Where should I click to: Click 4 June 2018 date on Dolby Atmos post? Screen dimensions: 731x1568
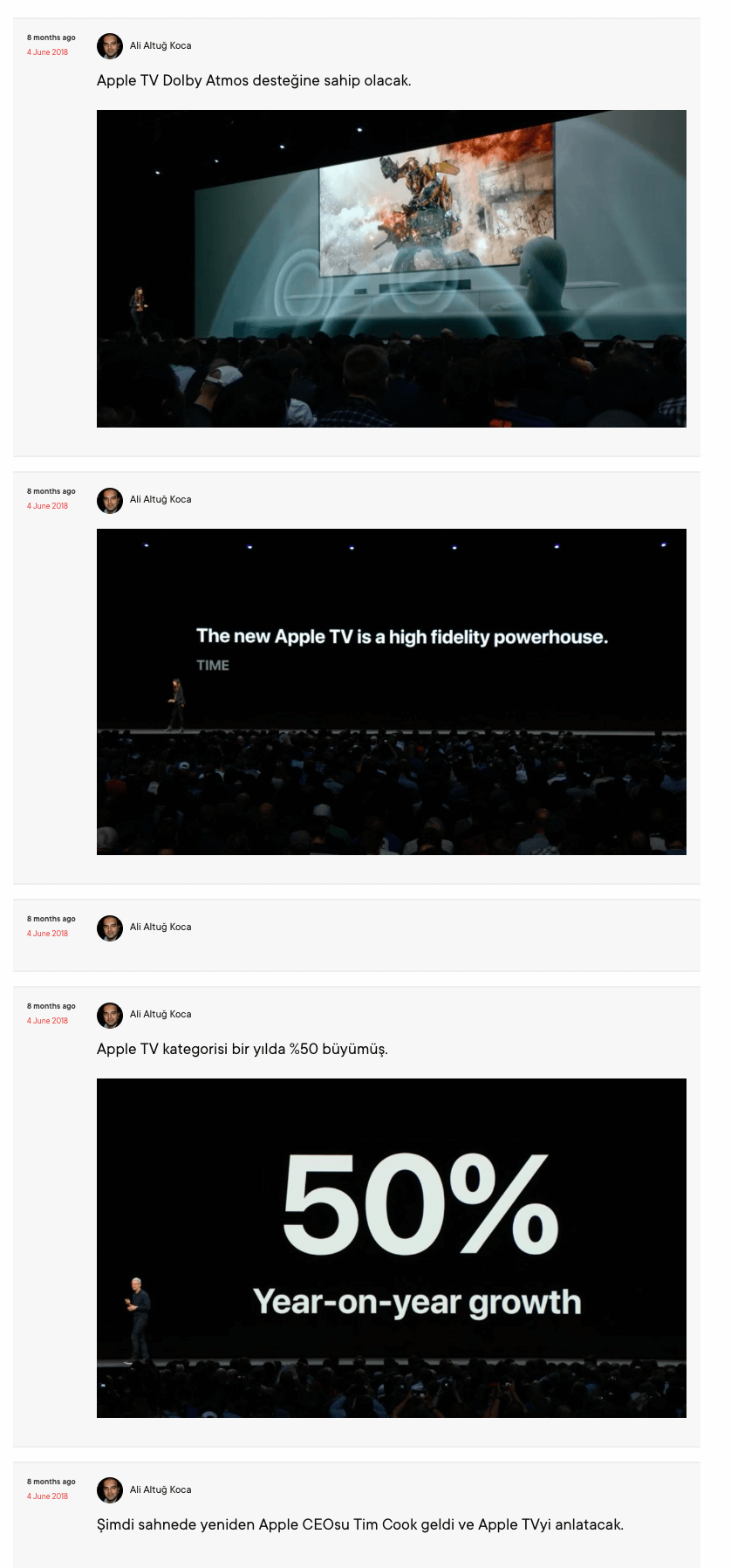tap(47, 52)
